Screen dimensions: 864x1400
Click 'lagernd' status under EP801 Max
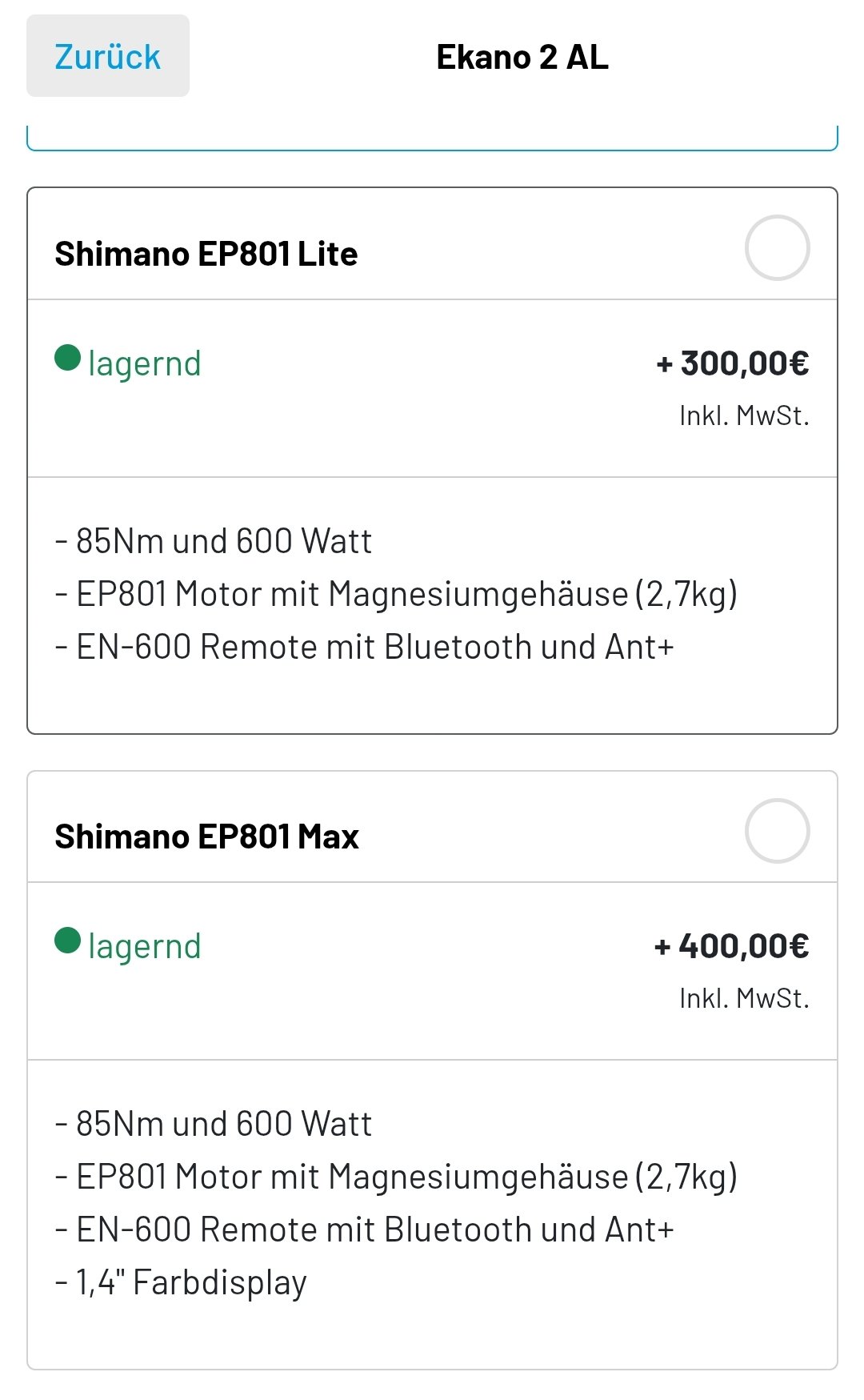(144, 946)
